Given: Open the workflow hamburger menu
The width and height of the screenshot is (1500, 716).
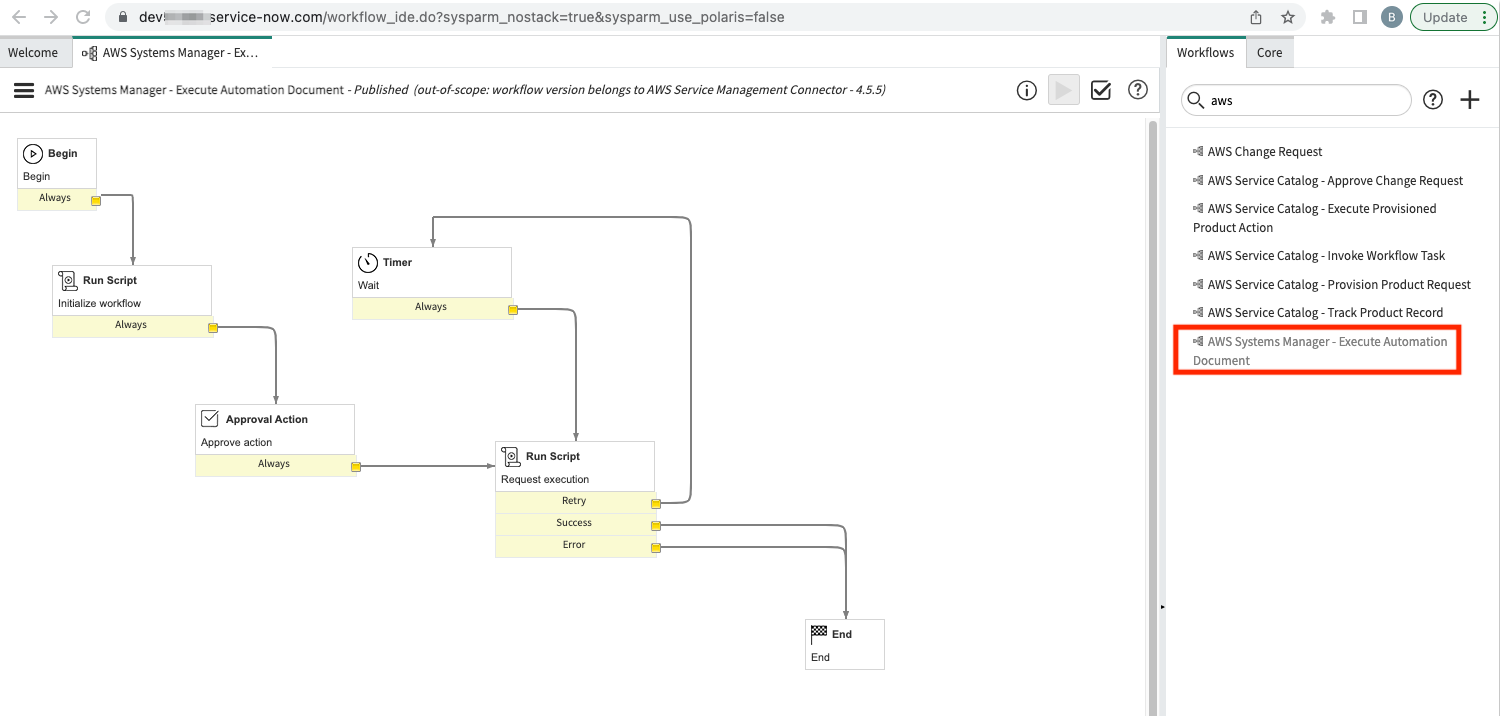Looking at the screenshot, I should 24,89.
